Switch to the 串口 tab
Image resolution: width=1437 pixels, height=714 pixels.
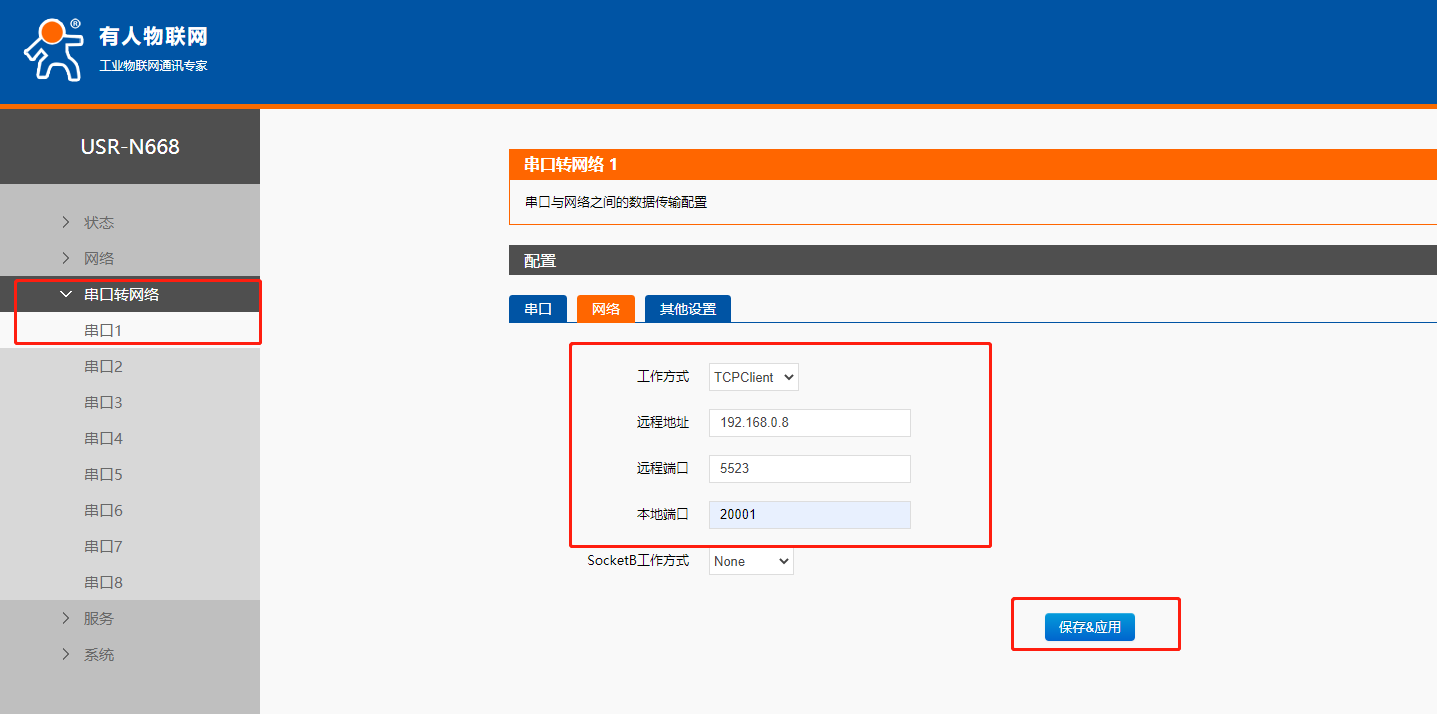pyautogui.click(x=538, y=309)
